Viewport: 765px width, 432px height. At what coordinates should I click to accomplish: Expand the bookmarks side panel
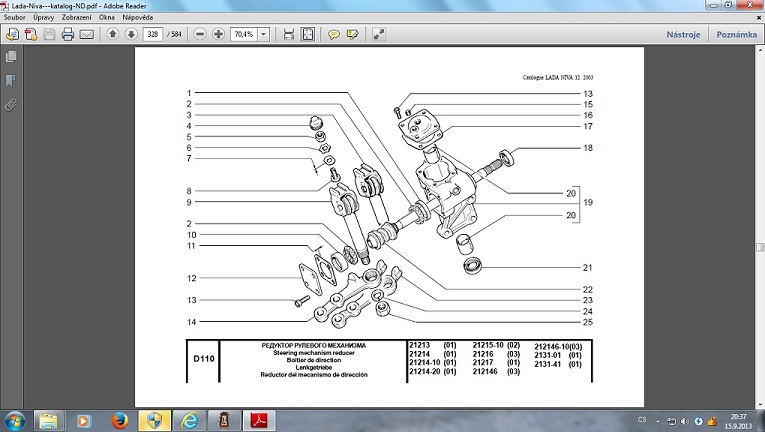pos(11,80)
